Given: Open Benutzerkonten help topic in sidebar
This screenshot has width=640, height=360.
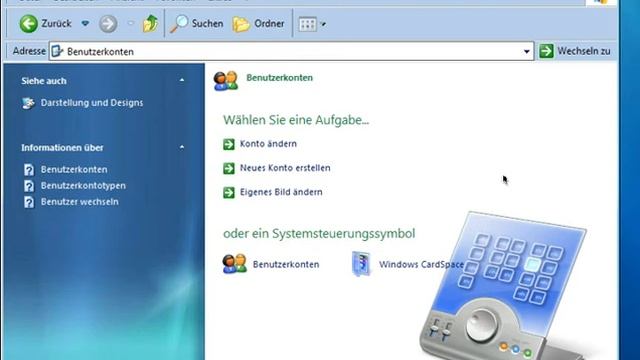Looking at the screenshot, I should (74, 169).
